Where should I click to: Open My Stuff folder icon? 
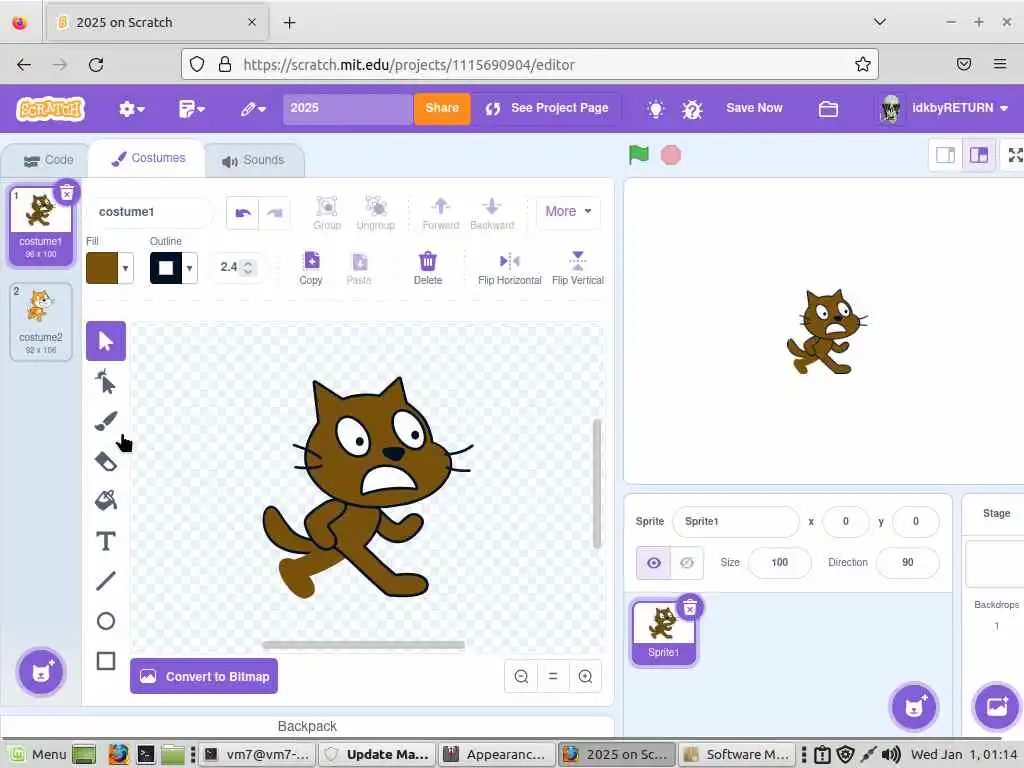pyautogui.click(x=828, y=108)
